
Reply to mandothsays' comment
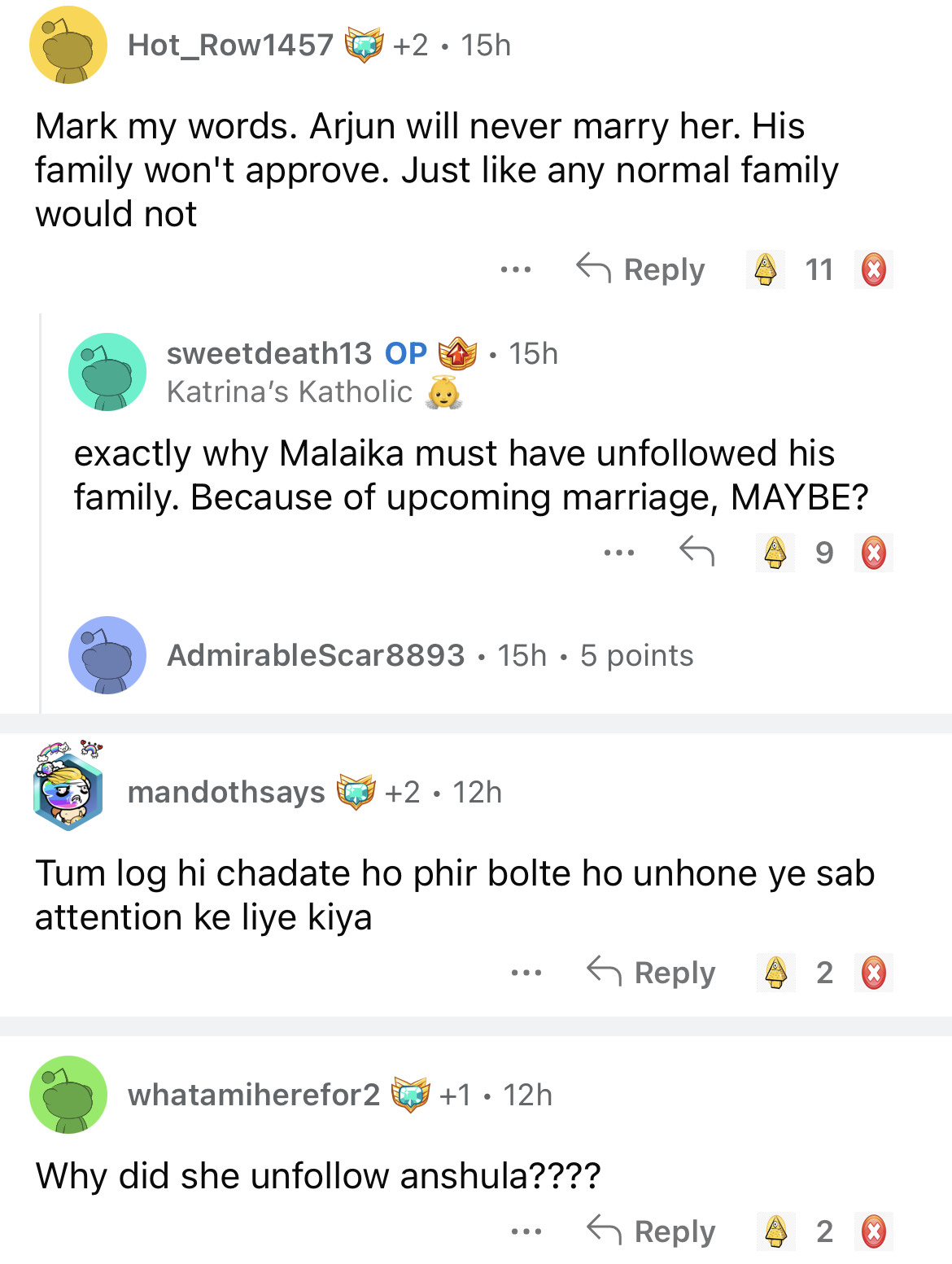[x=651, y=973]
